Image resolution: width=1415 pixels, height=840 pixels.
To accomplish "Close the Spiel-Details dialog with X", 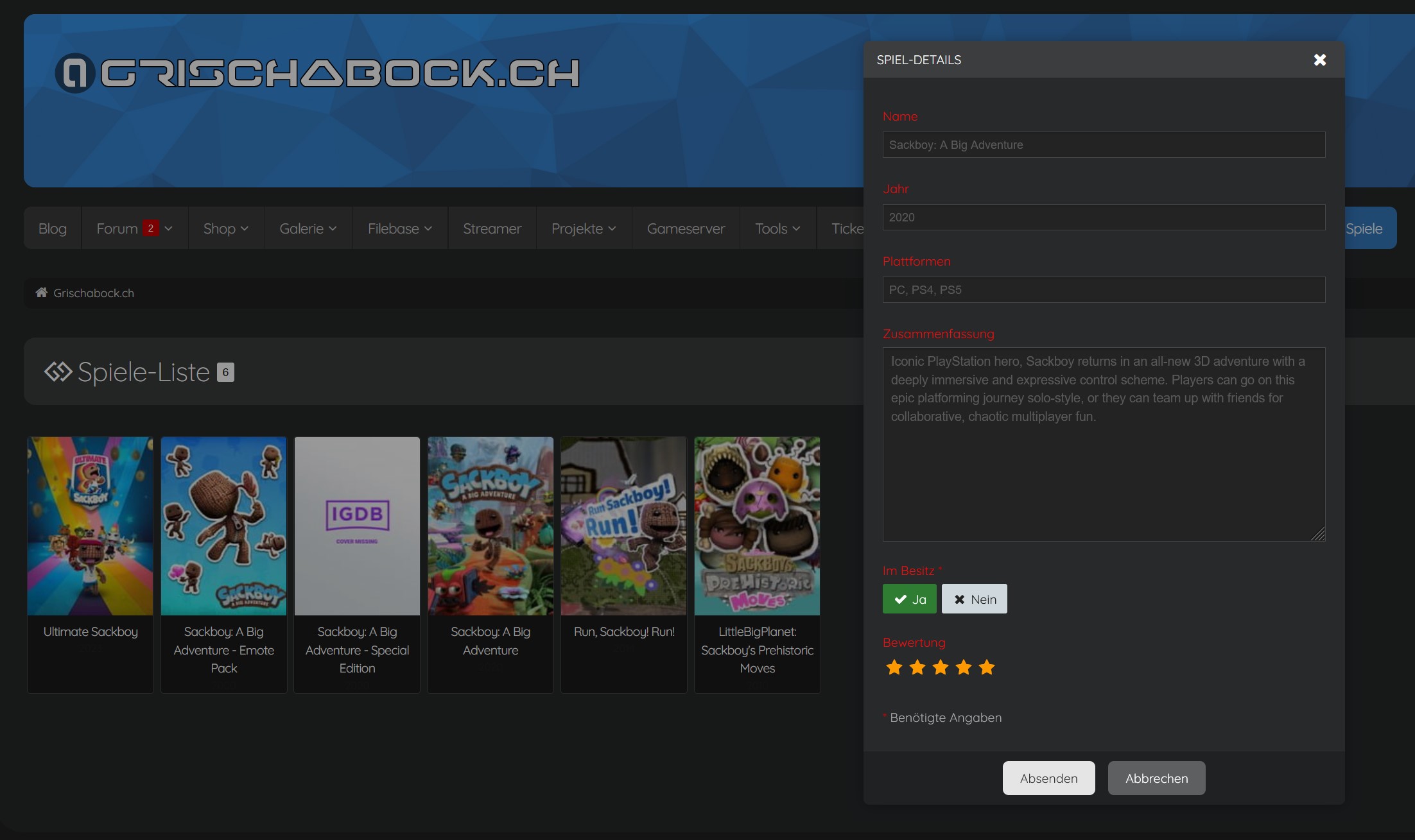I will pos(1319,60).
